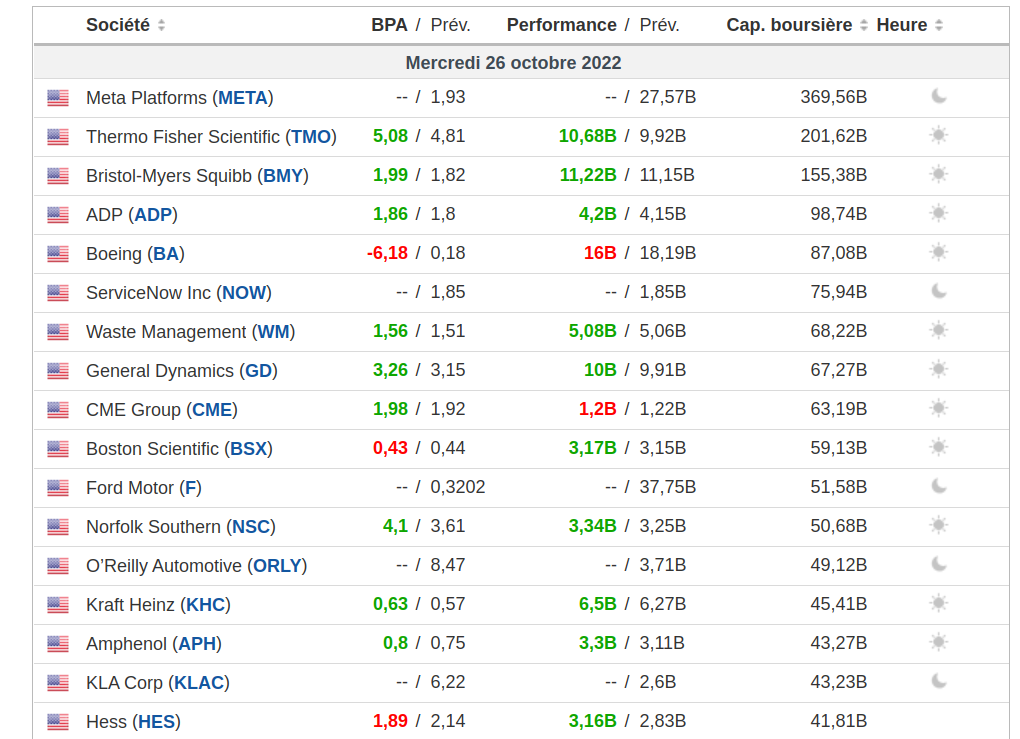1020x739 pixels.
Task: Open the BMY ticker link
Action: tap(282, 176)
